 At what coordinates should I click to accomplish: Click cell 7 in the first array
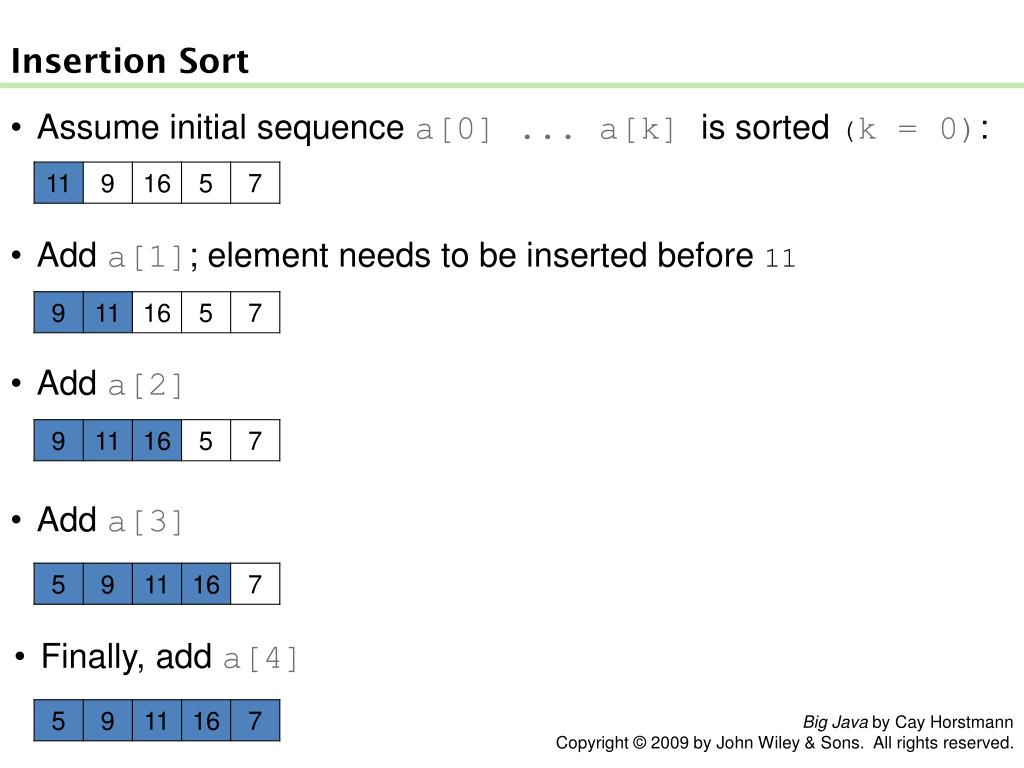point(255,183)
